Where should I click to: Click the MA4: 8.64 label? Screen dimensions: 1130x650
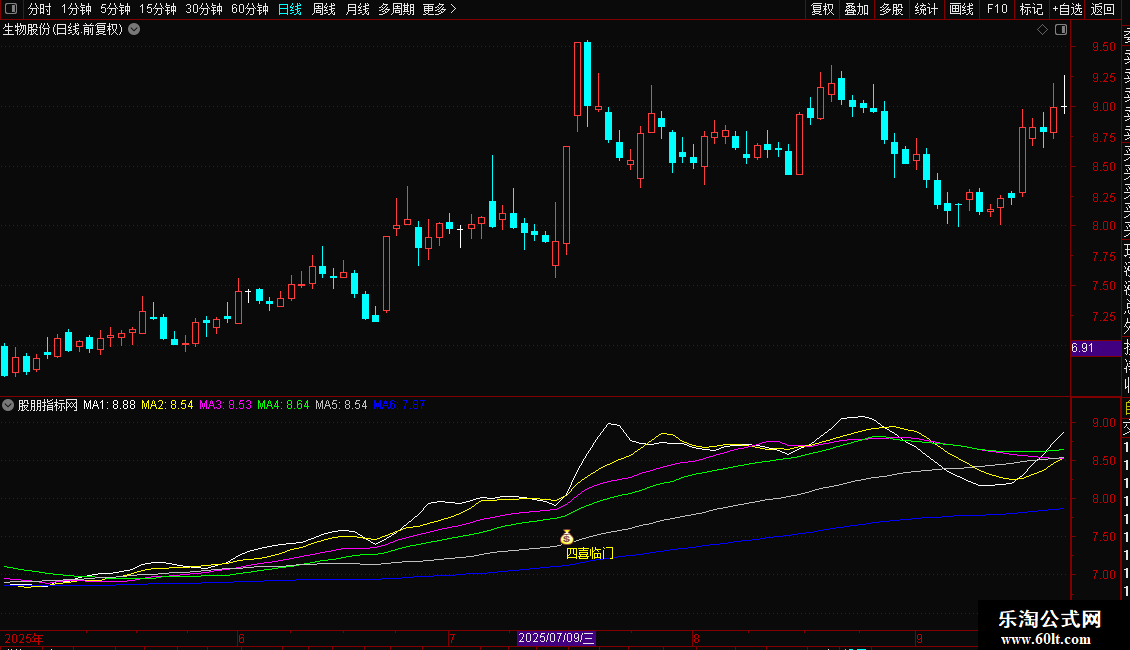(x=283, y=405)
